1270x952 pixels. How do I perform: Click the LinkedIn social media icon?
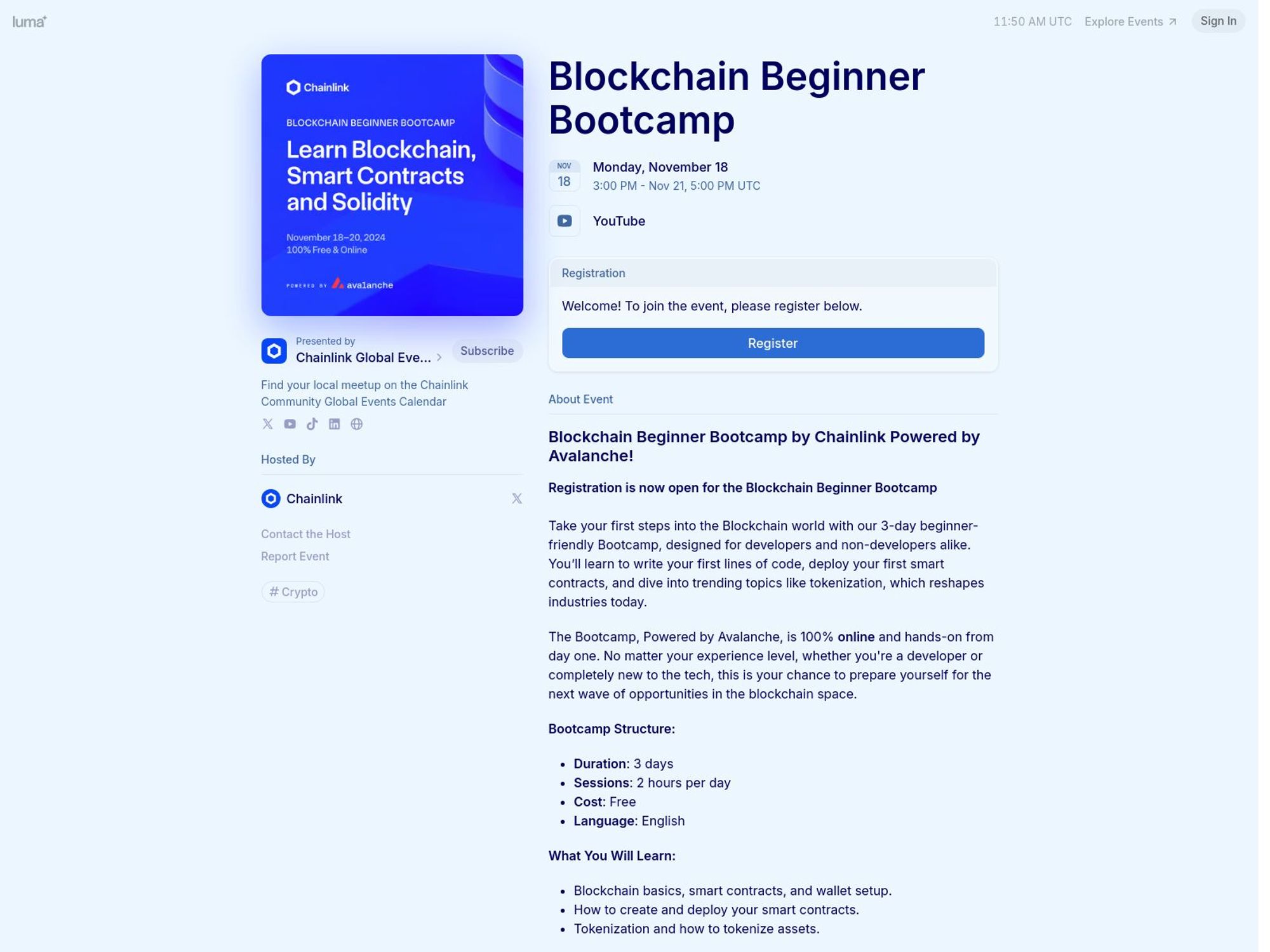(333, 424)
